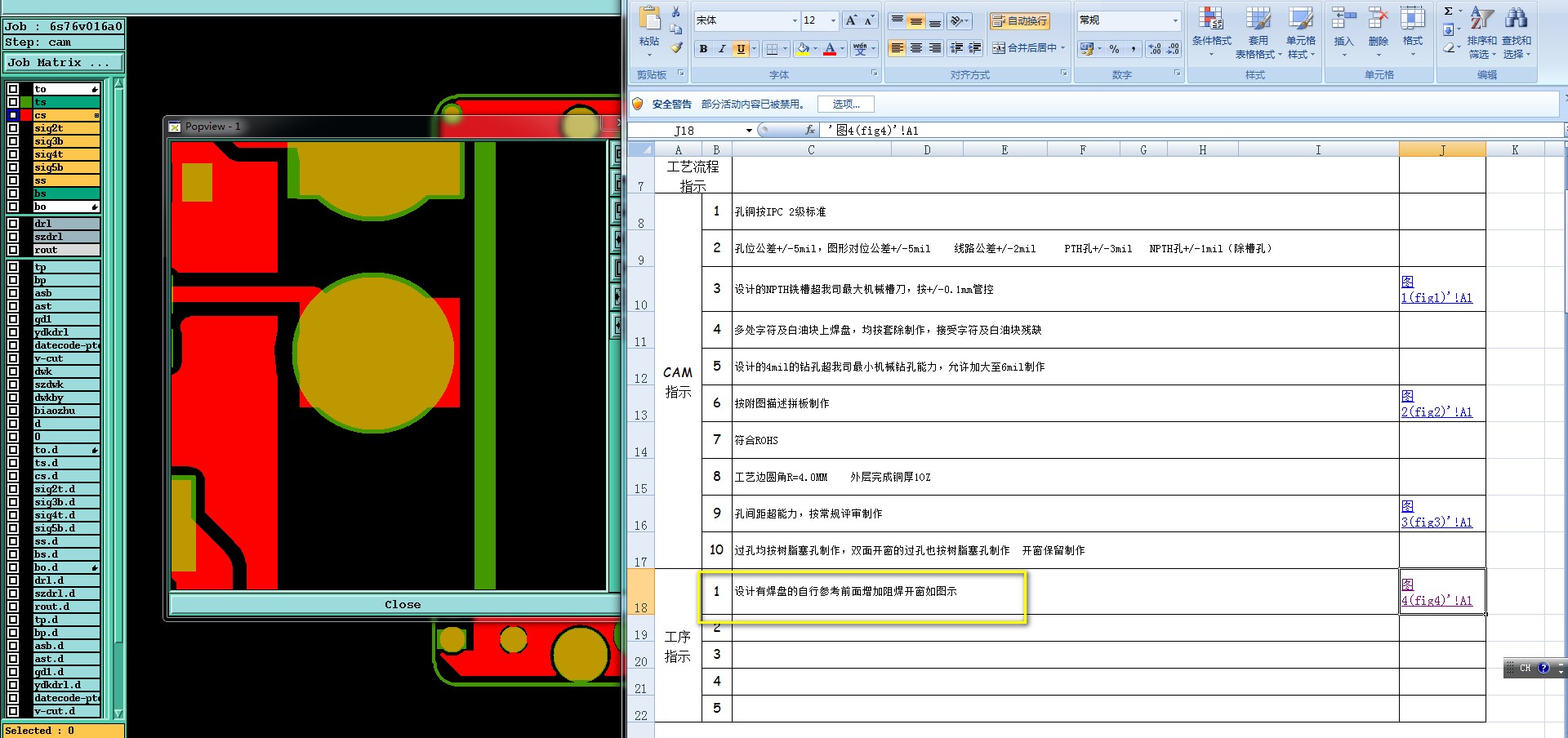Screen dimensions: 1568x738
Task: Click the phonetic guide (wén) icon
Action: click(x=860, y=49)
